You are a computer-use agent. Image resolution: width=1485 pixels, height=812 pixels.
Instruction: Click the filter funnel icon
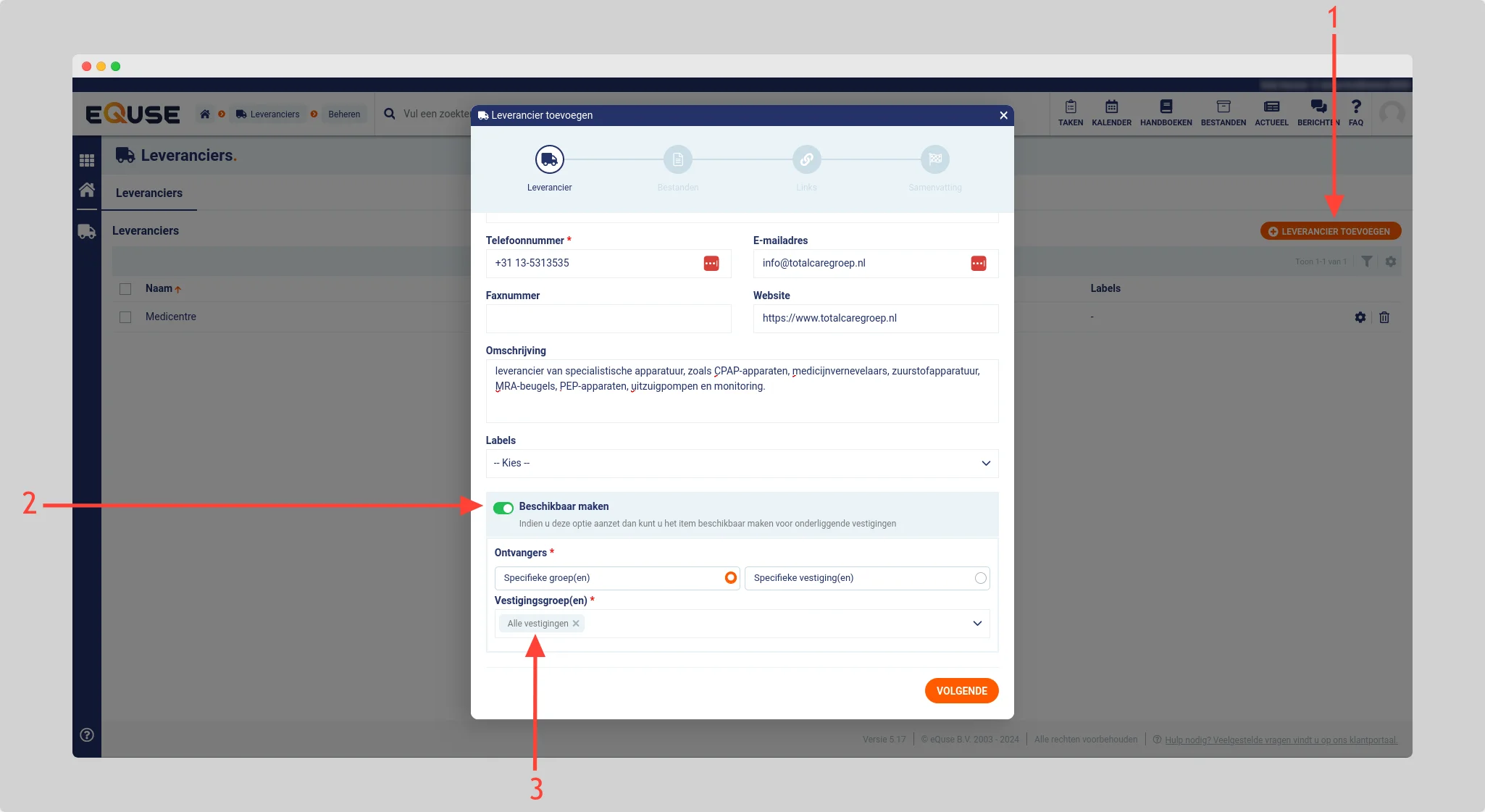click(1366, 261)
